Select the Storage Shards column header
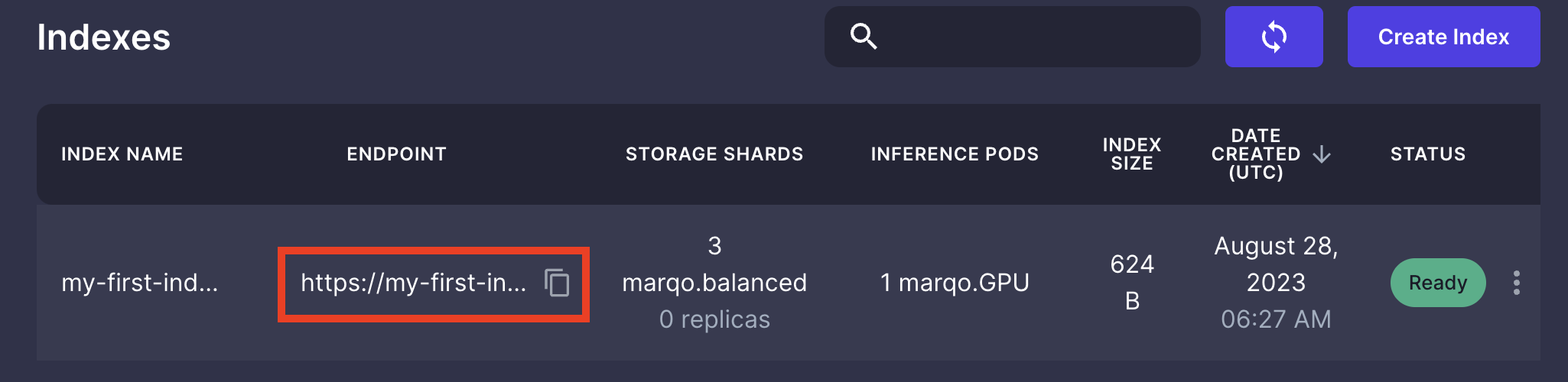Viewport: 1568px width, 382px height. 714,154
